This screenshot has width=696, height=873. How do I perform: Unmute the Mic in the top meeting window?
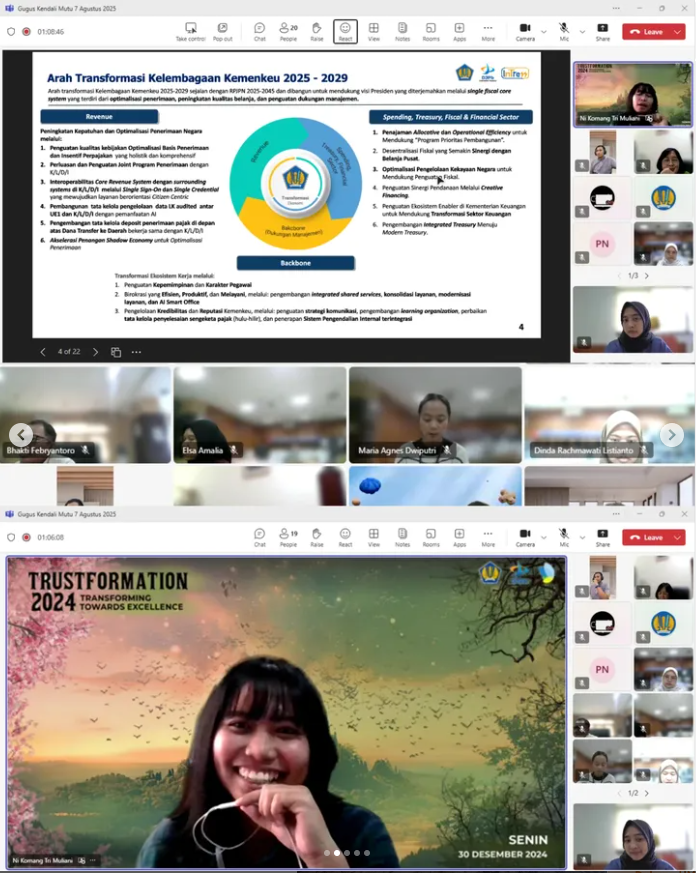[564, 31]
